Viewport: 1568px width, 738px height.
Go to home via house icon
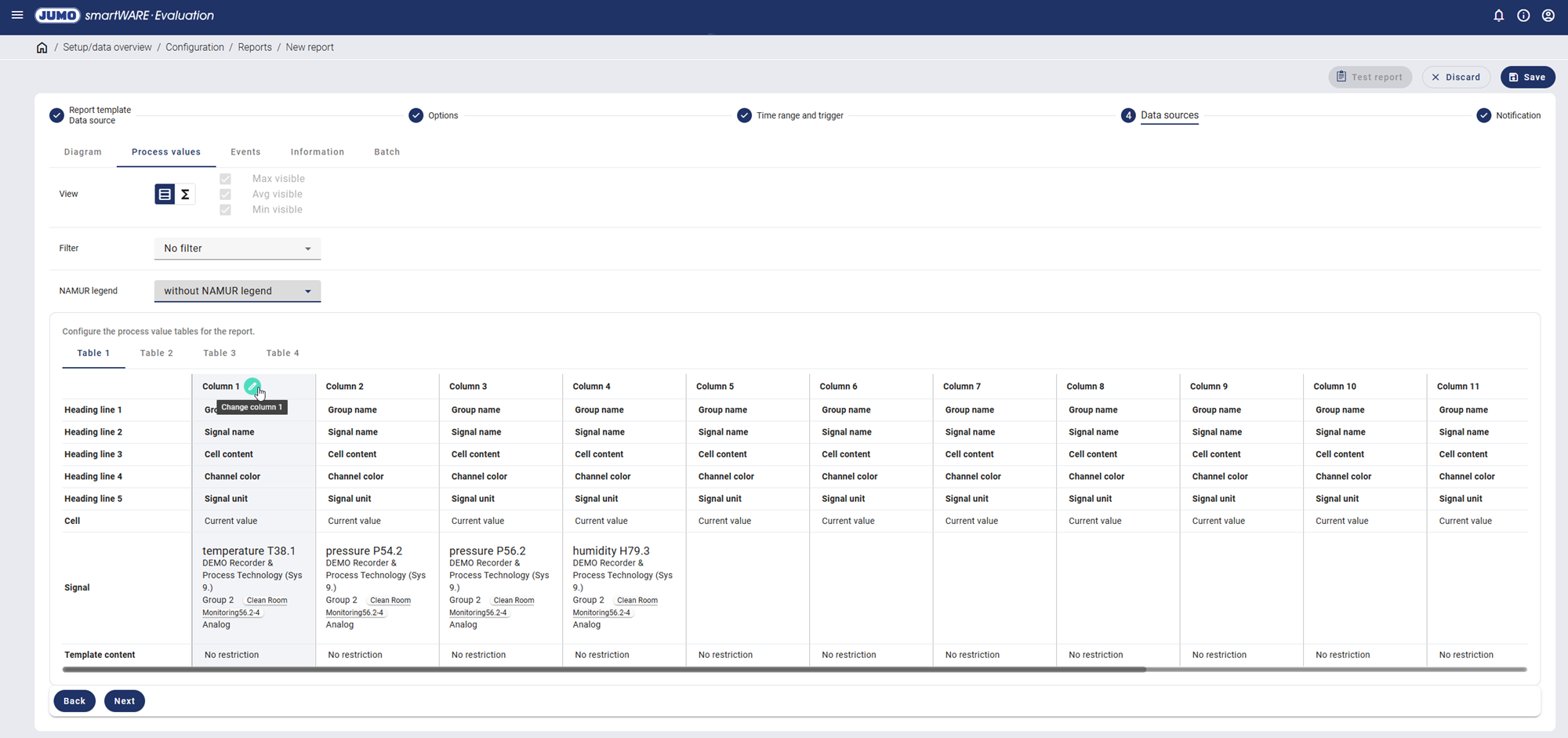point(42,48)
